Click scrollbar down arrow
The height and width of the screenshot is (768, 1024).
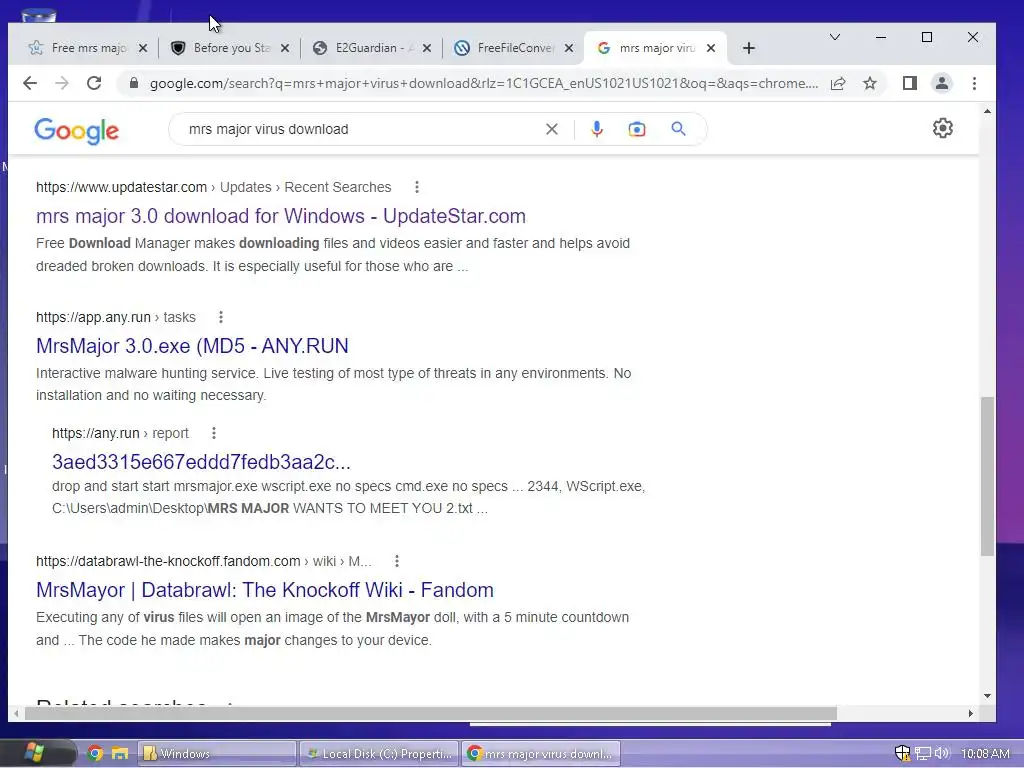pos(987,696)
